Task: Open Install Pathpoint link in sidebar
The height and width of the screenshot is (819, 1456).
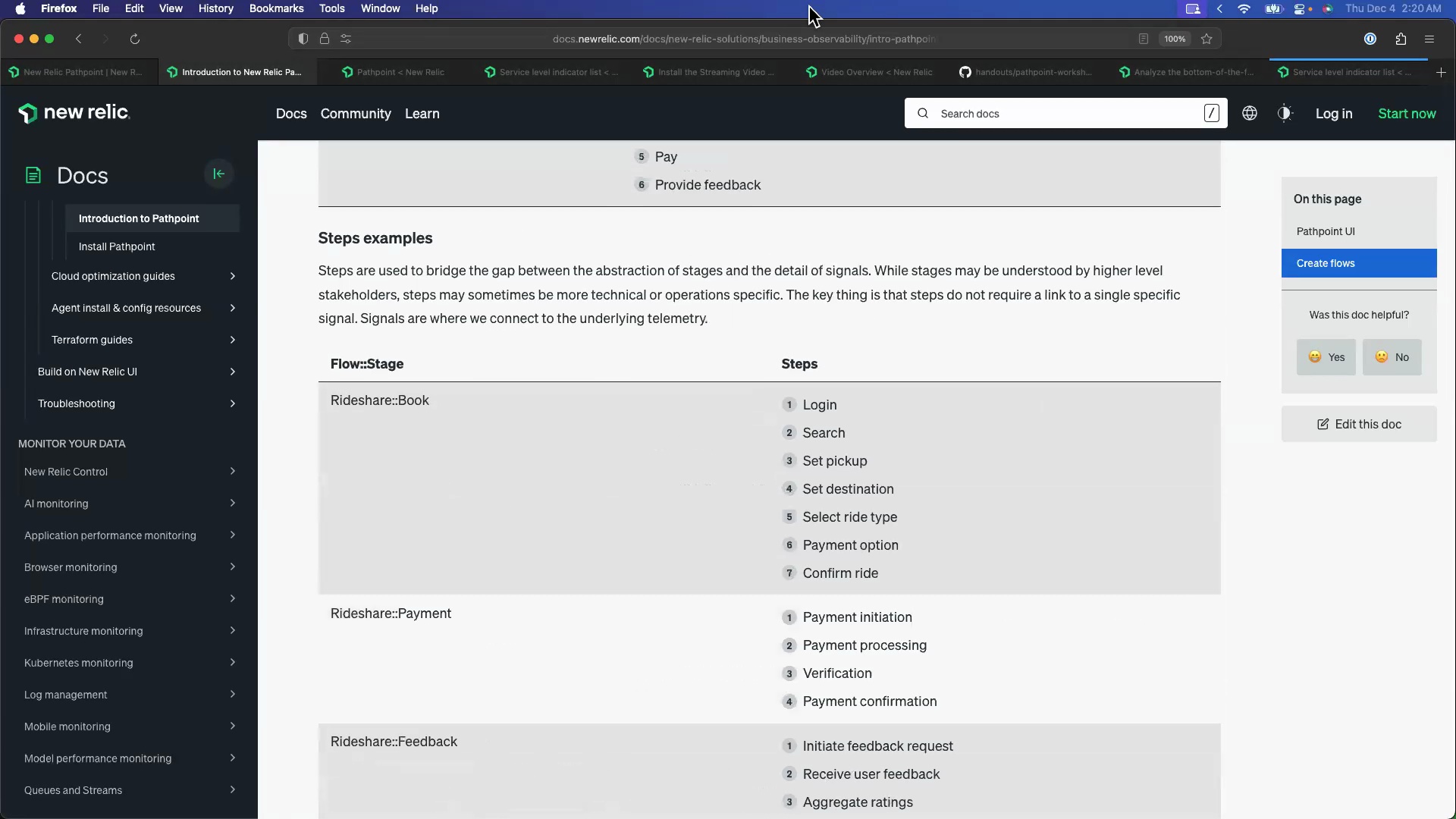Action: tap(117, 246)
